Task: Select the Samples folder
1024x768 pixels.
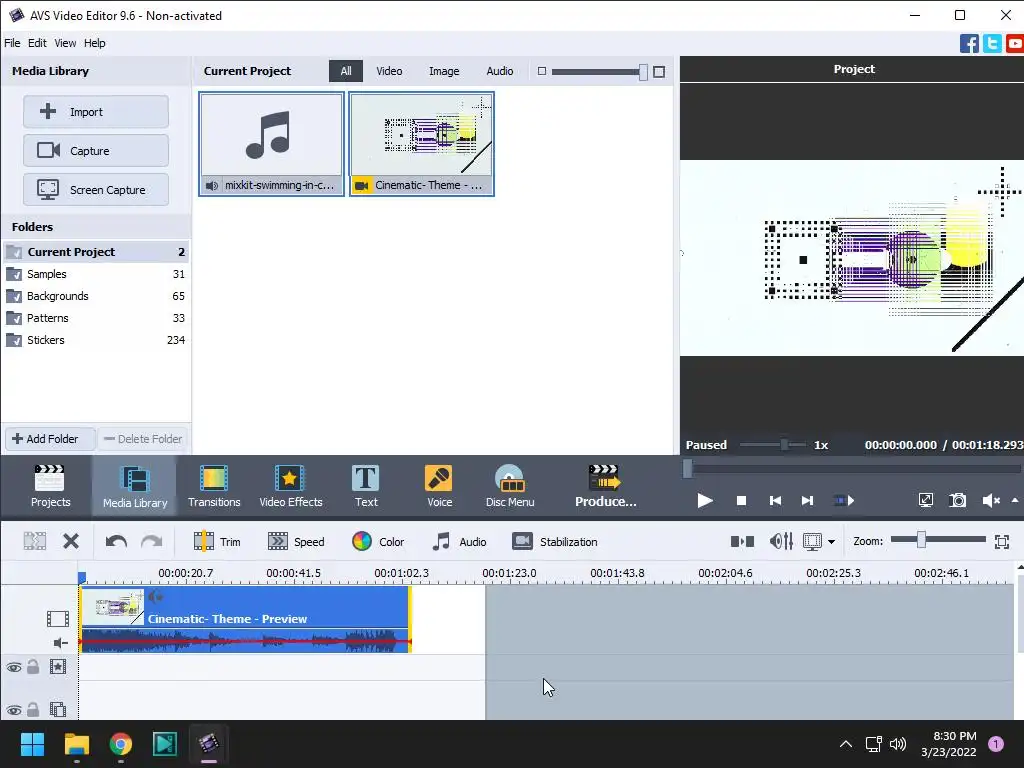Action: click(x=95, y=274)
